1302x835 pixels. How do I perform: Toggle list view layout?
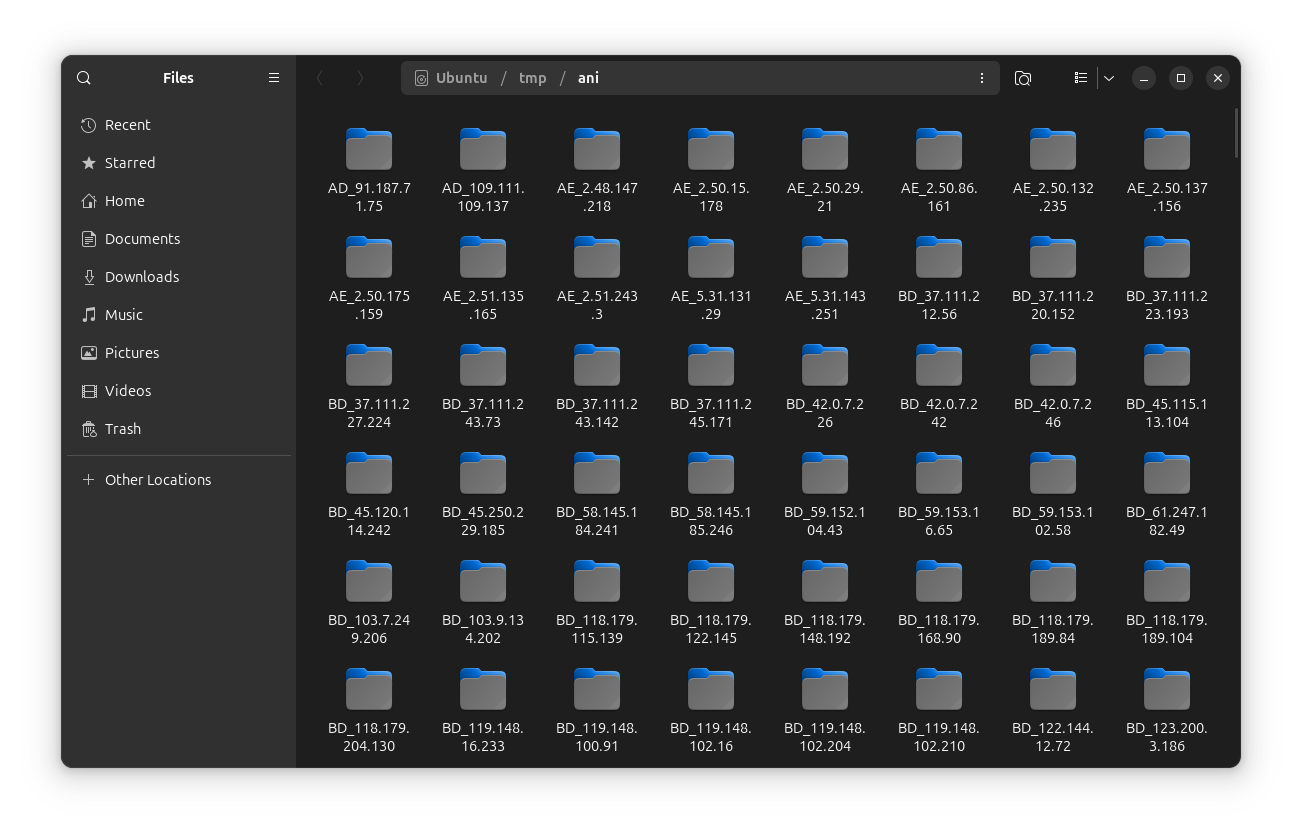[1080, 78]
